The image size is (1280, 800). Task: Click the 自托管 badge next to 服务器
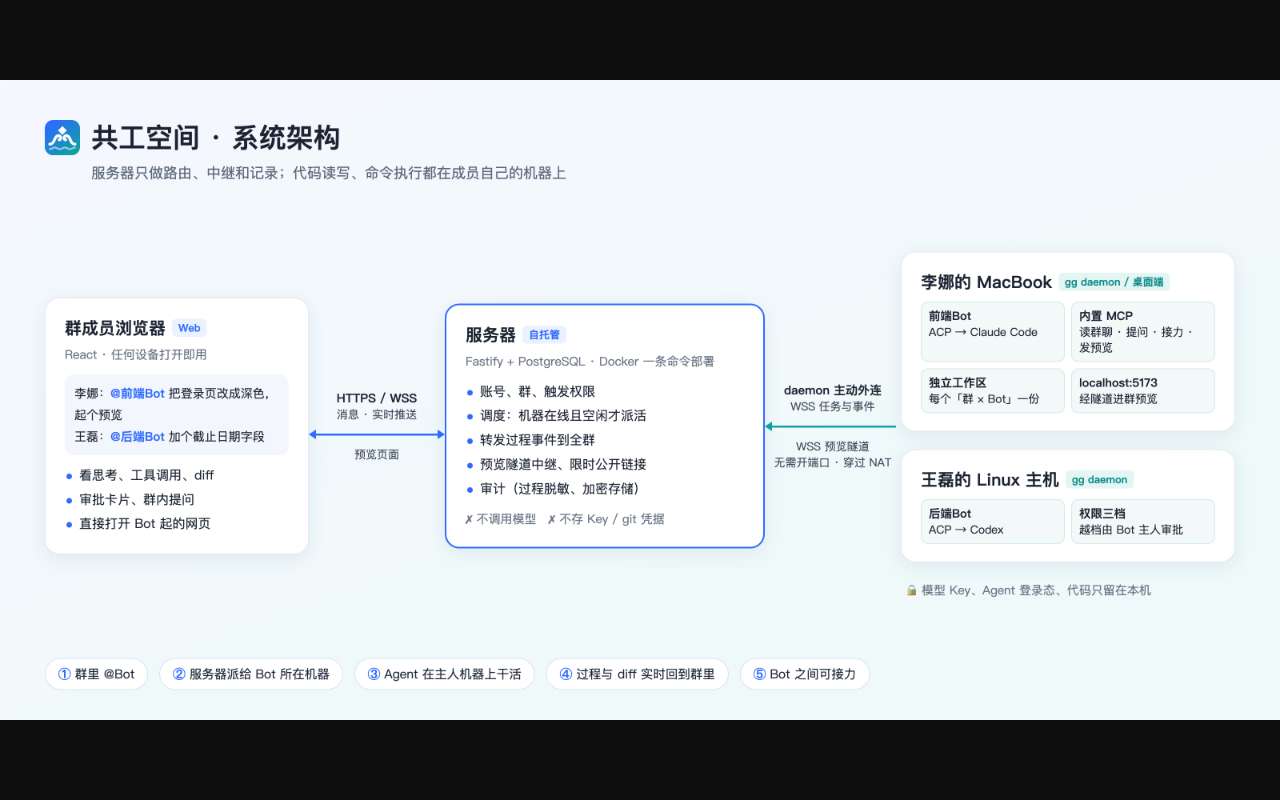tap(545, 335)
